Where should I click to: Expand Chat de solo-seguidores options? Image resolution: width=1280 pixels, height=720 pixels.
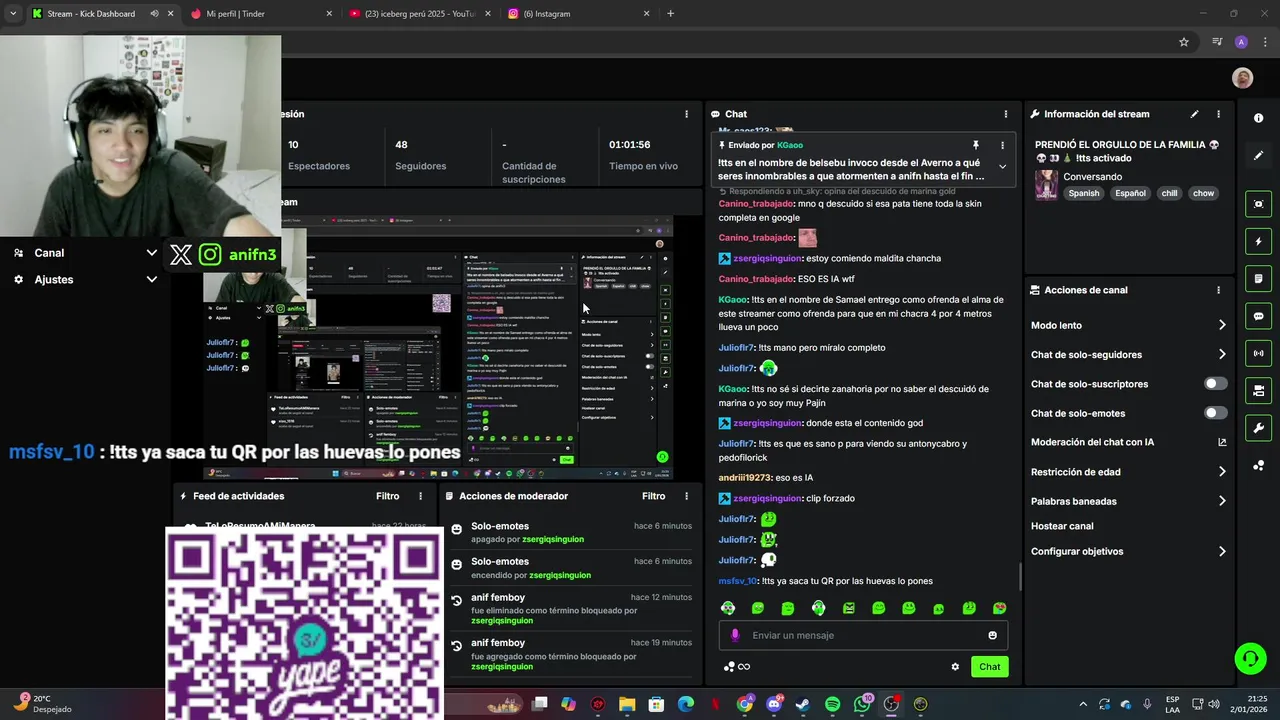click(1222, 354)
